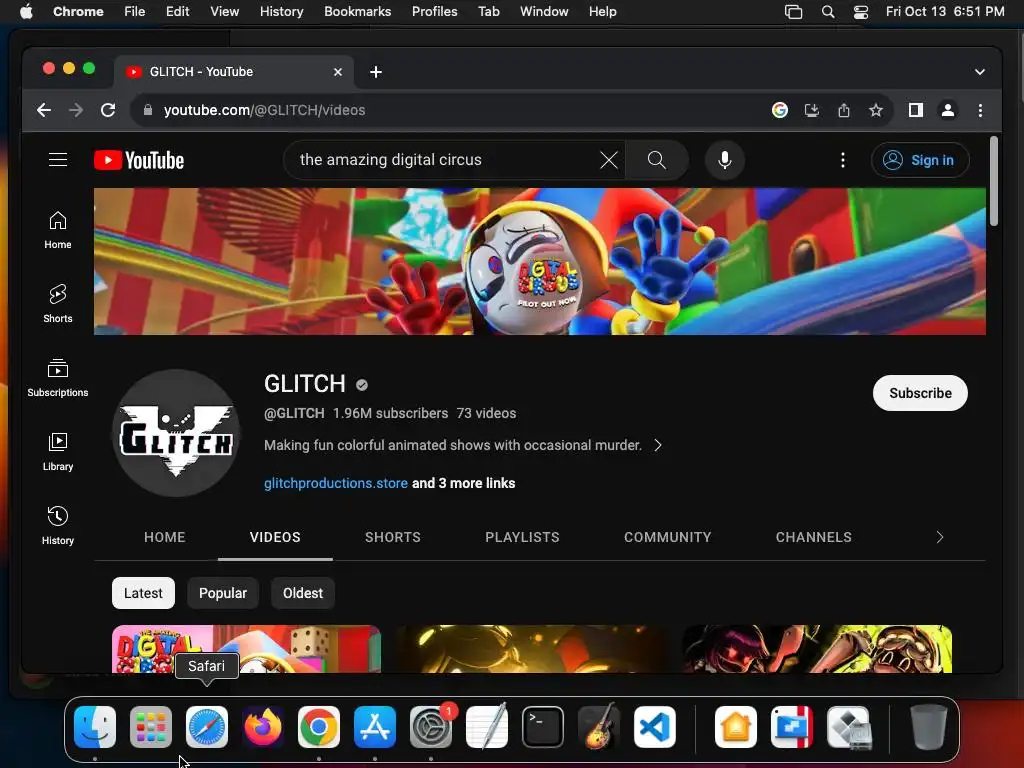
Task: Reload the page in Chrome
Action: pyautogui.click(x=108, y=110)
